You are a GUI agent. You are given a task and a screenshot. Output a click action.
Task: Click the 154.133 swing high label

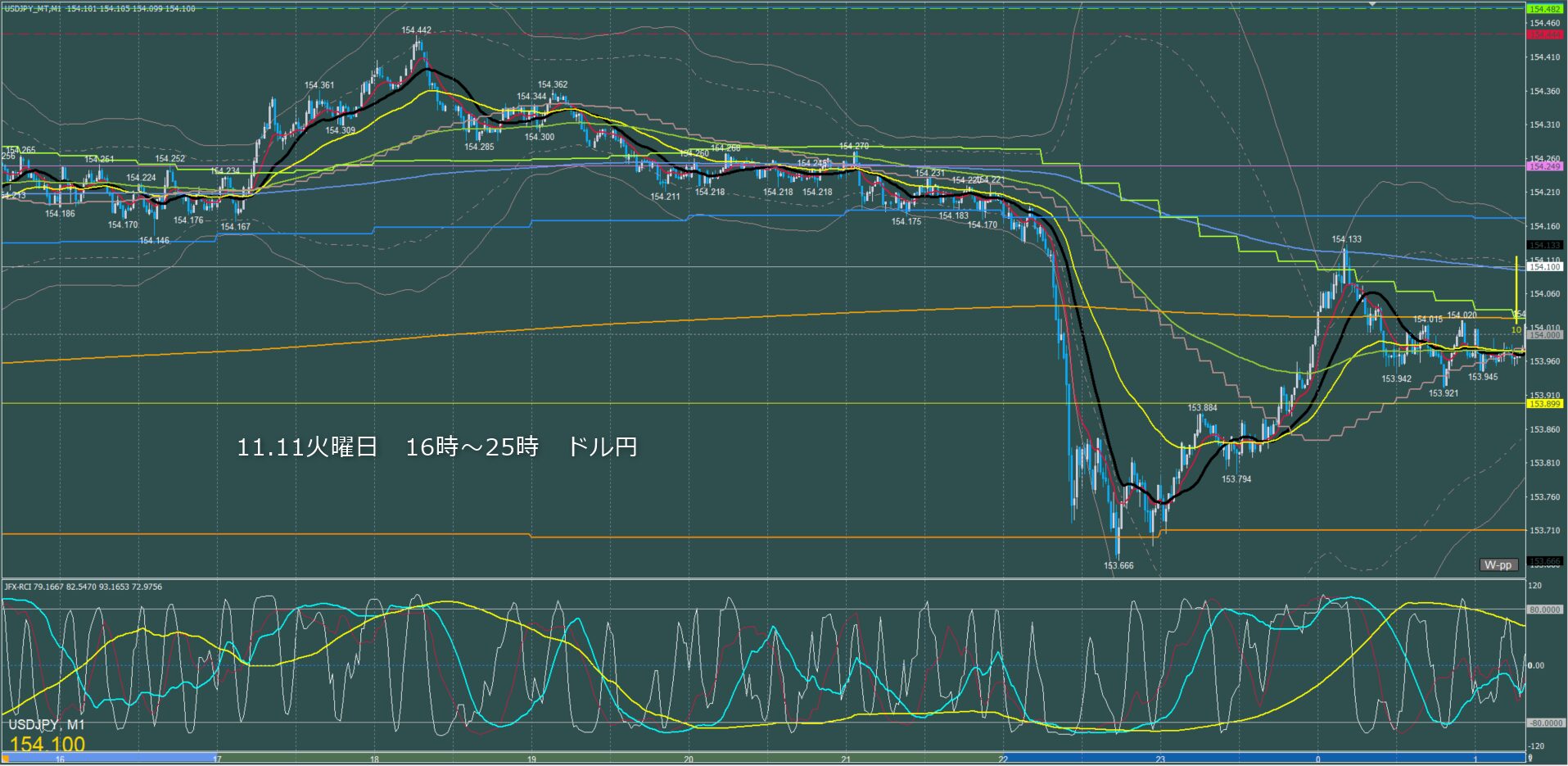pyautogui.click(x=1346, y=239)
